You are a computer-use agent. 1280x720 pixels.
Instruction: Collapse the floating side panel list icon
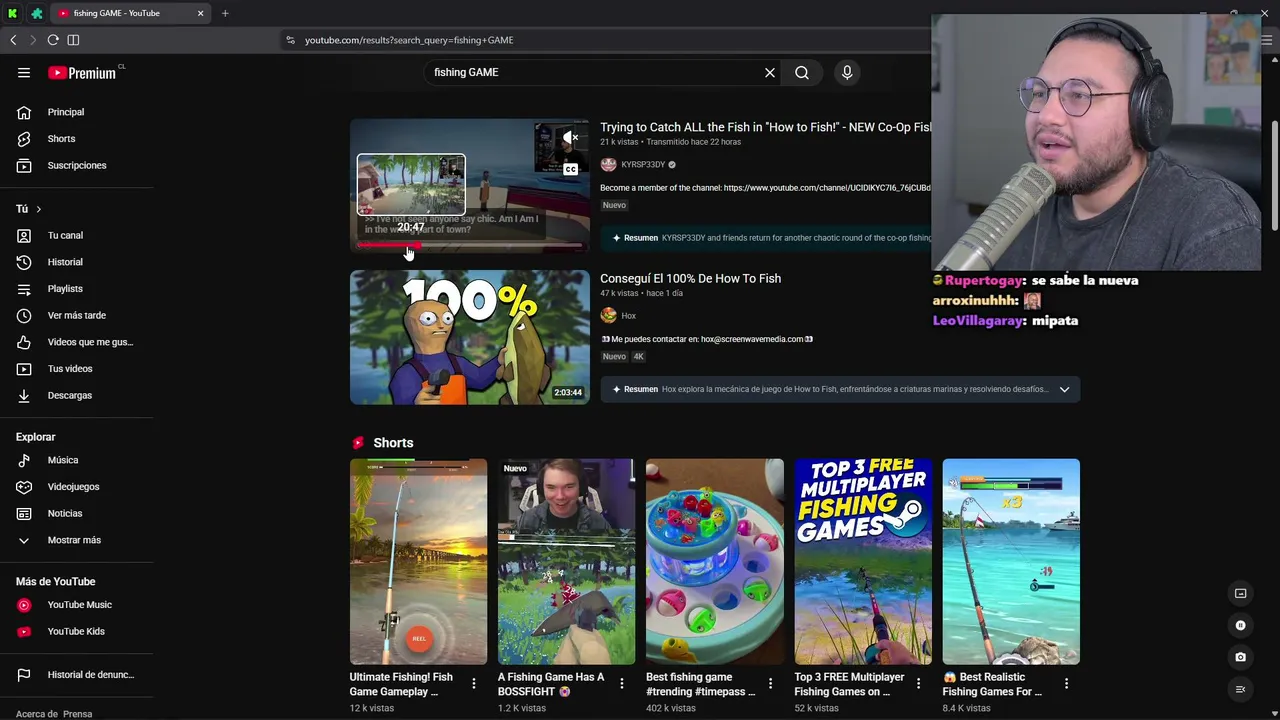[x=1241, y=689]
